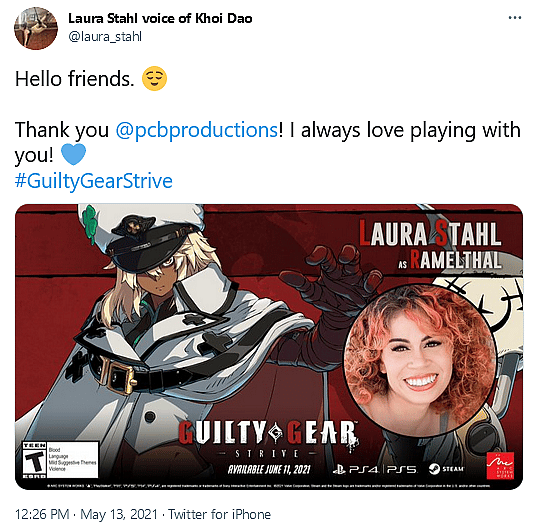Image resolution: width=535 pixels, height=527 pixels.
Task: Click the PS4 logo in the banner
Action: [x=356, y=470]
